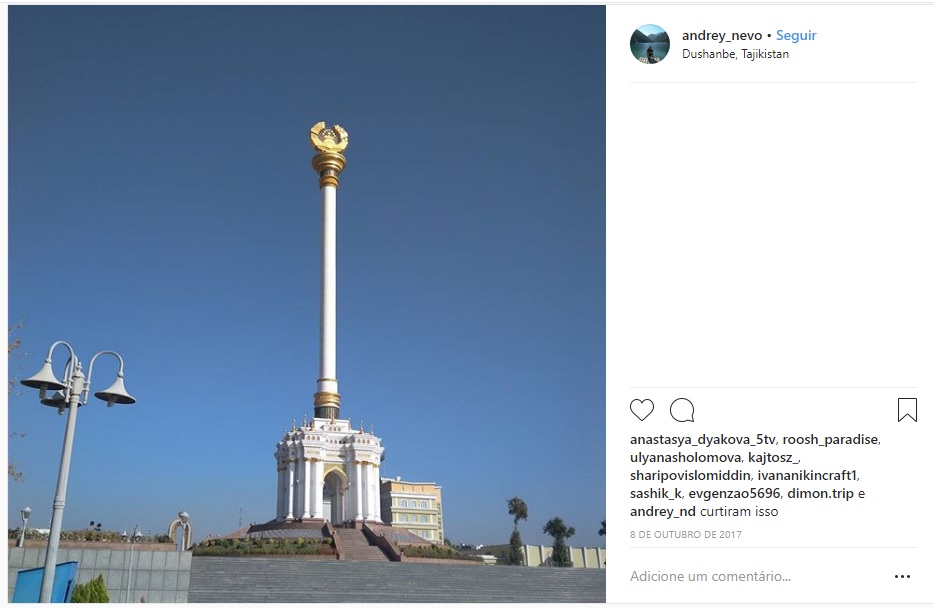Open andrey_nevo username link
This screenshot has height=608, width=933.
pos(722,36)
